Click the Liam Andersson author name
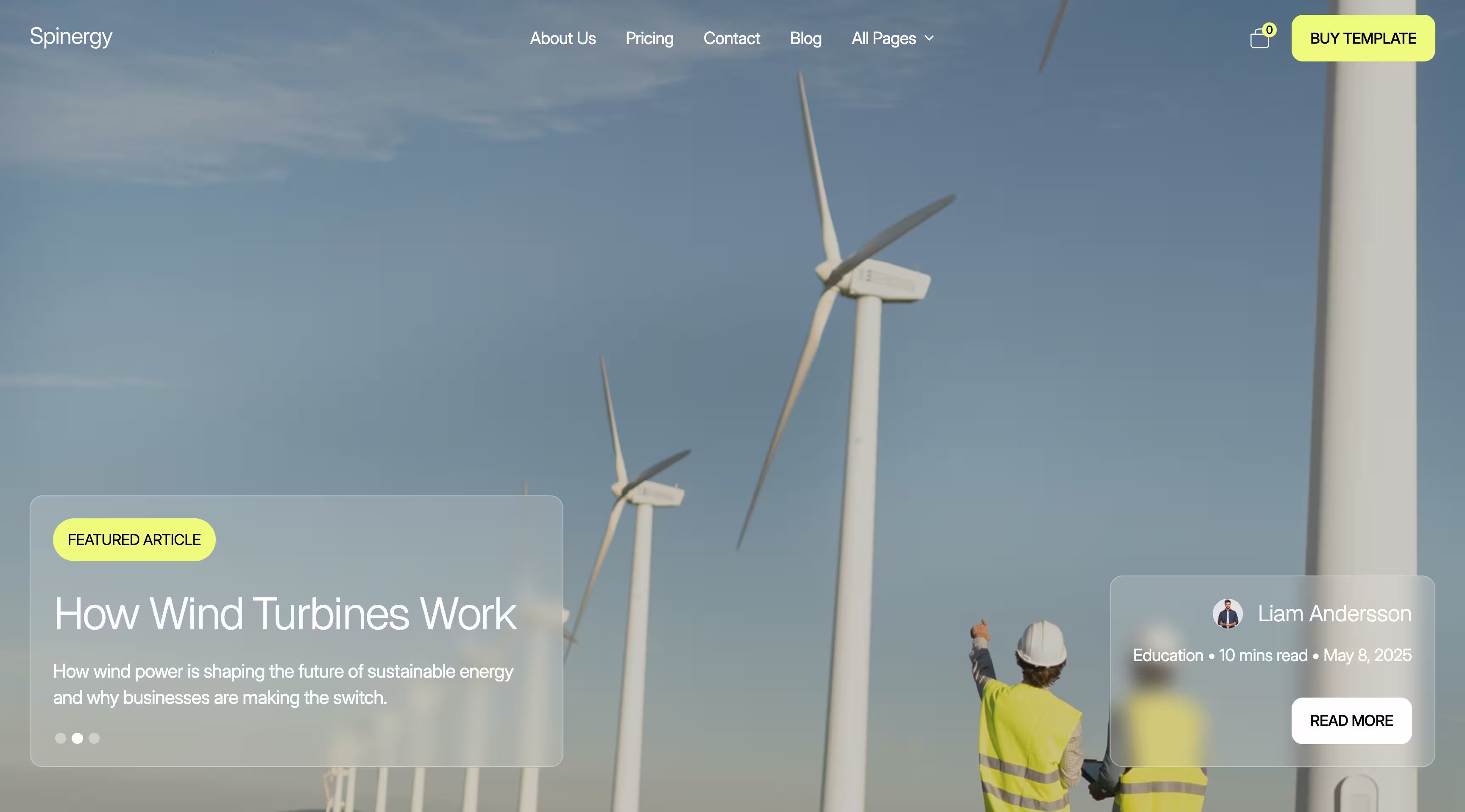This screenshot has height=812, width=1465. pyautogui.click(x=1334, y=614)
